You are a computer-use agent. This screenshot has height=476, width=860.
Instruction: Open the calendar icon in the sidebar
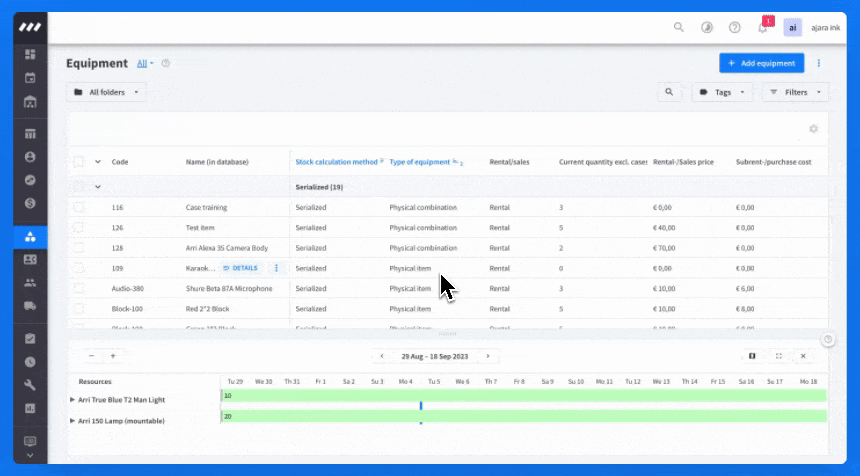tap(30, 78)
